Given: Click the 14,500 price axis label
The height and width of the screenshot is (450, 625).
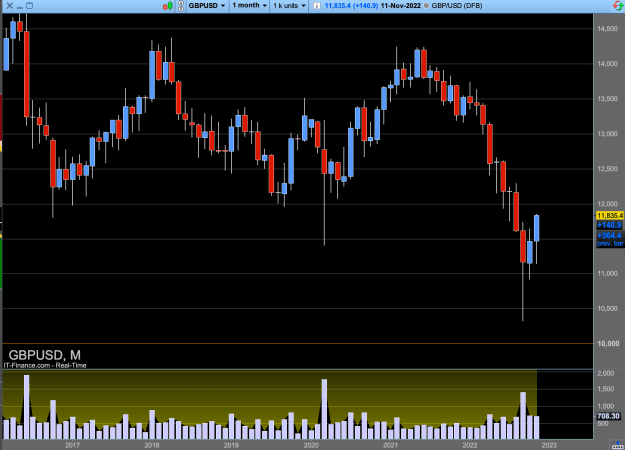Looking at the screenshot, I should [x=607, y=29].
